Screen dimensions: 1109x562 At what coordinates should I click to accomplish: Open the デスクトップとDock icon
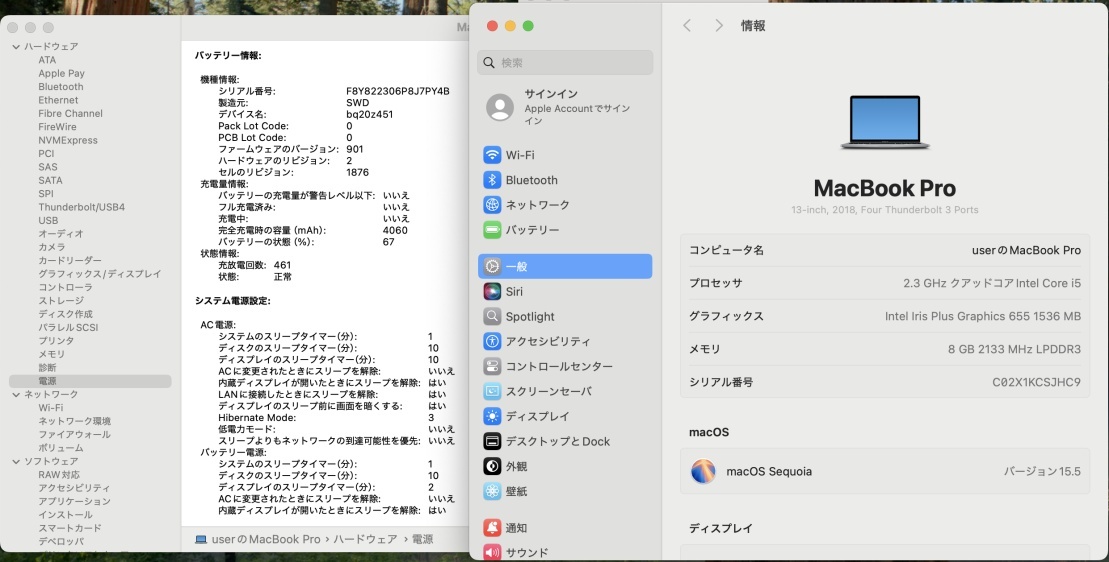click(x=492, y=441)
